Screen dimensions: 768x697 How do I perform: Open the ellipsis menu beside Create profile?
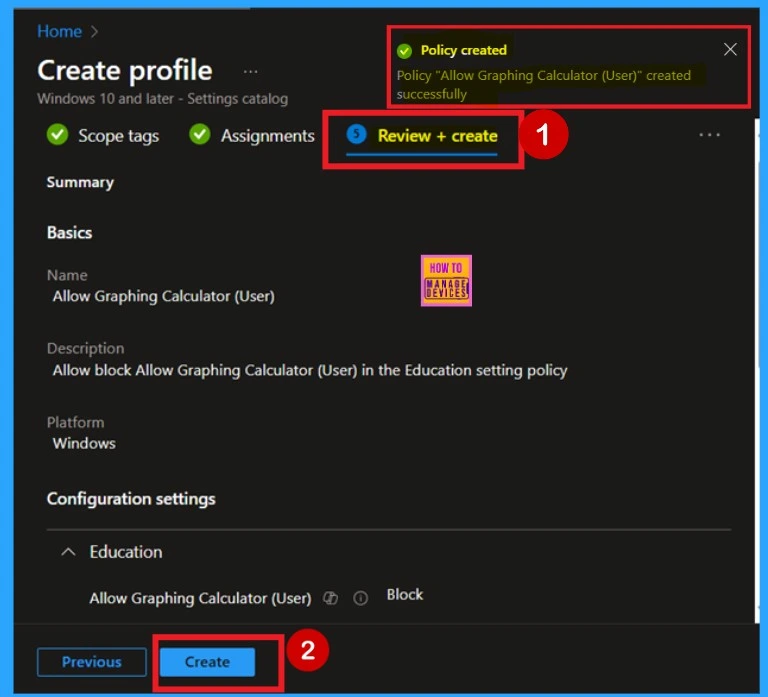(x=250, y=72)
